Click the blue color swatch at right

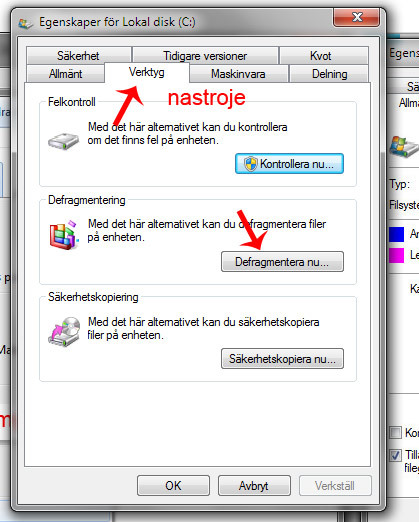[397, 234]
